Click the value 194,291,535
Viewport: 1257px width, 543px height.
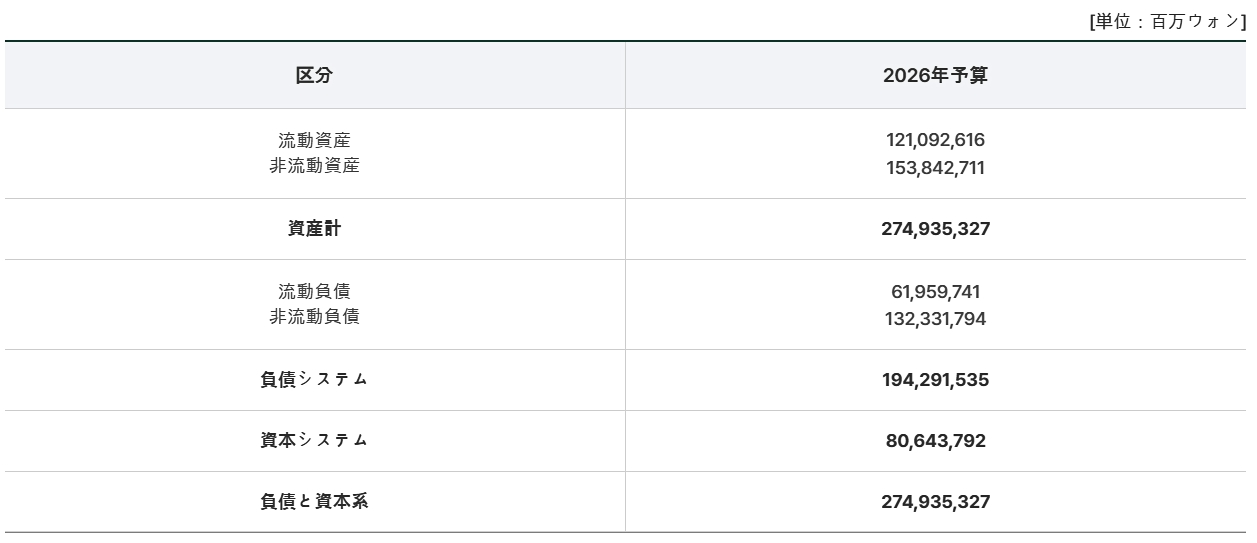pos(935,380)
